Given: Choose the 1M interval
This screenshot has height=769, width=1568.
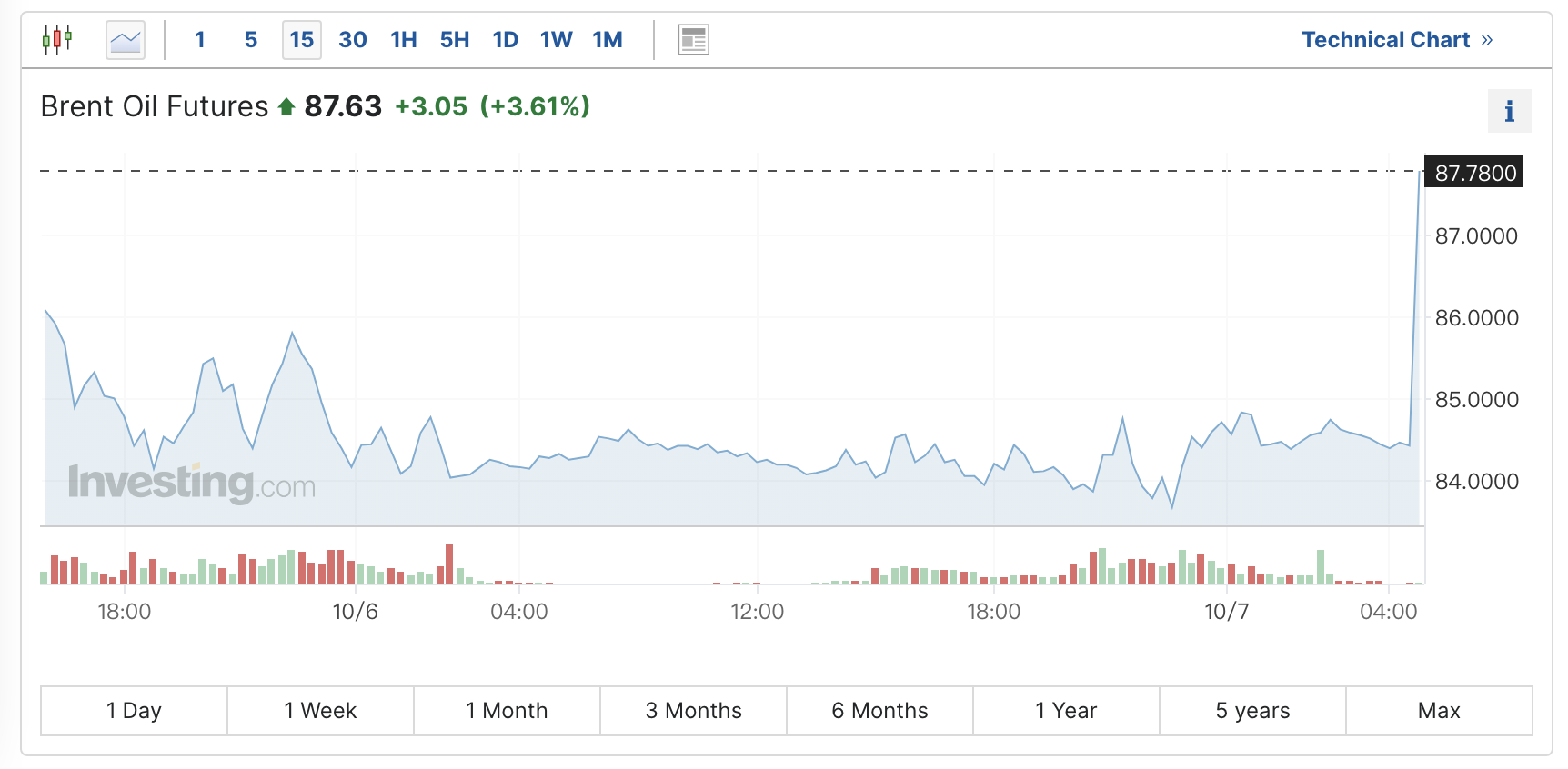Looking at the screenshot, I should click(x=608, y=40).
